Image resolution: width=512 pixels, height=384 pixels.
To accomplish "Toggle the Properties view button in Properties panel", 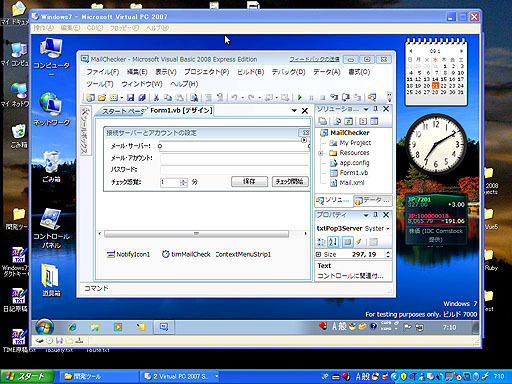I will pos(347,242).
